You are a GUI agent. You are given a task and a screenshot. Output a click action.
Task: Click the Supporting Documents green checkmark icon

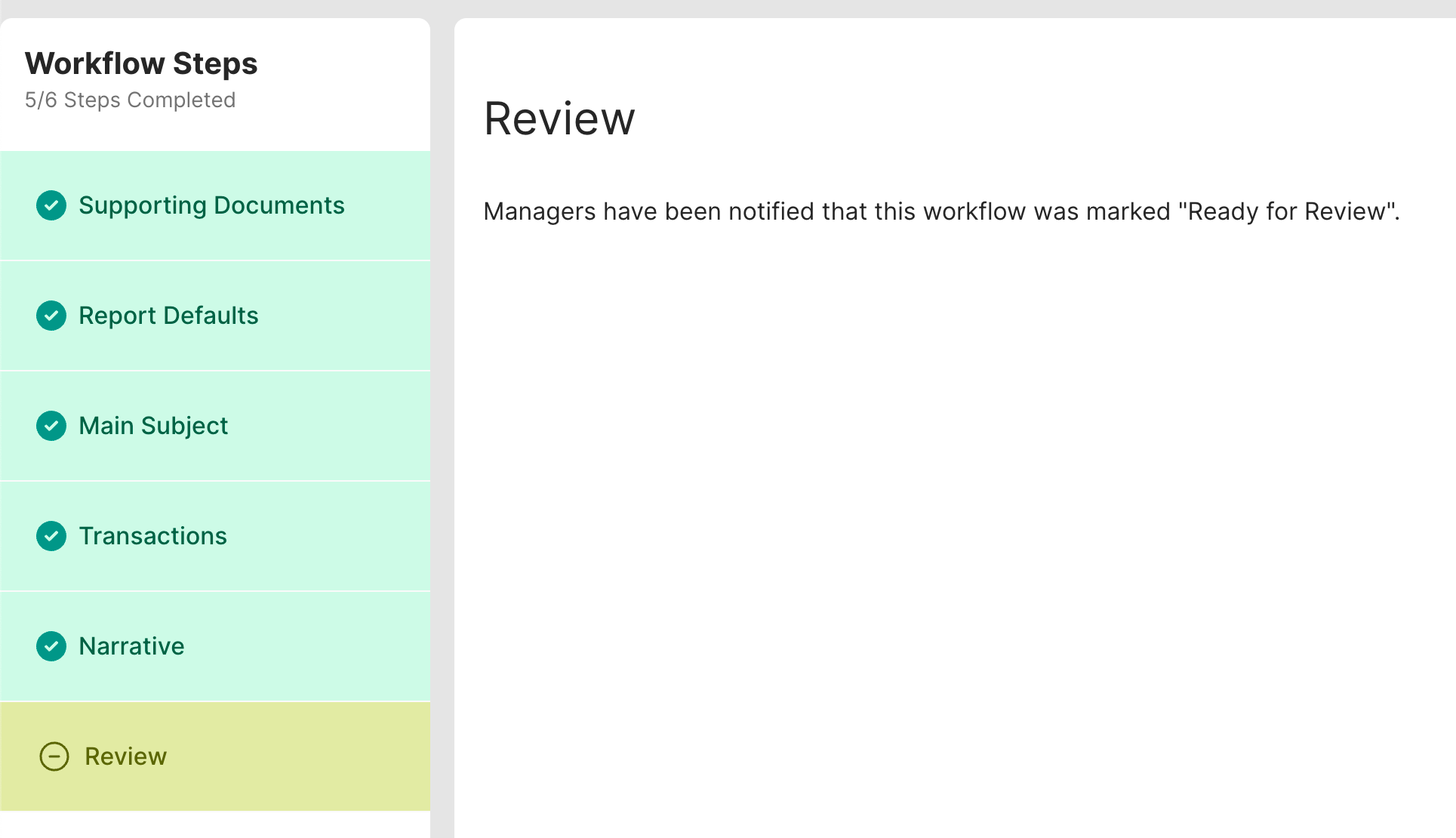(x=51, y=205)
